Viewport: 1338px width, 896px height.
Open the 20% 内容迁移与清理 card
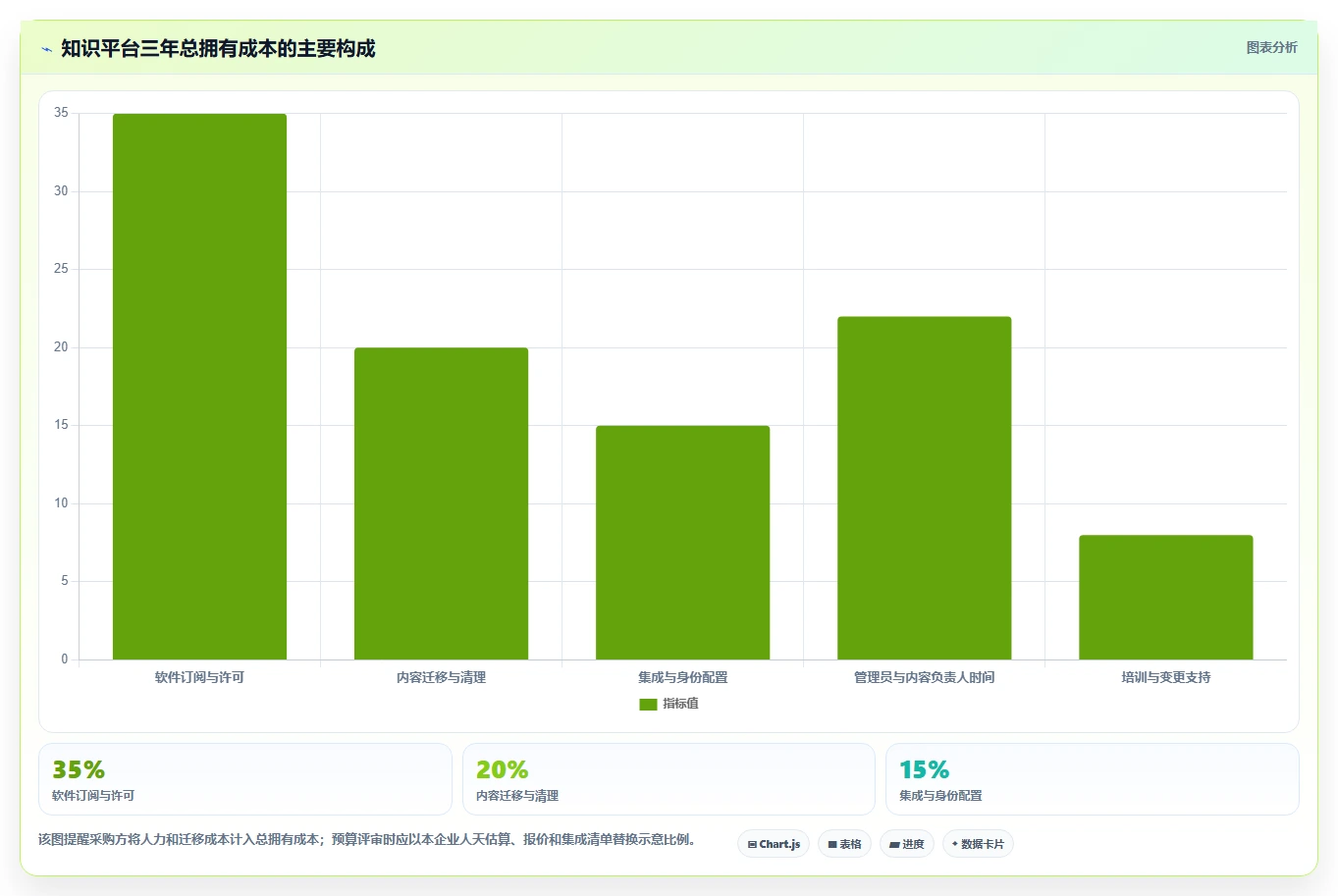click(x=669, y=779)
